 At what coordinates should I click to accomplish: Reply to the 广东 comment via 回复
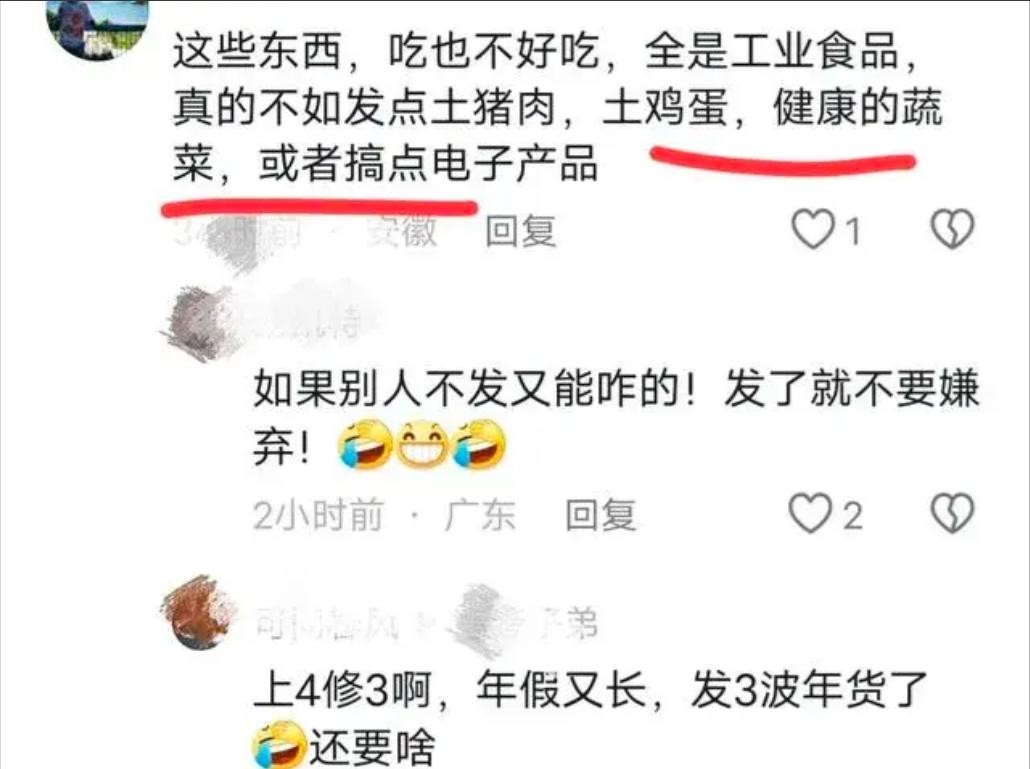601,515
